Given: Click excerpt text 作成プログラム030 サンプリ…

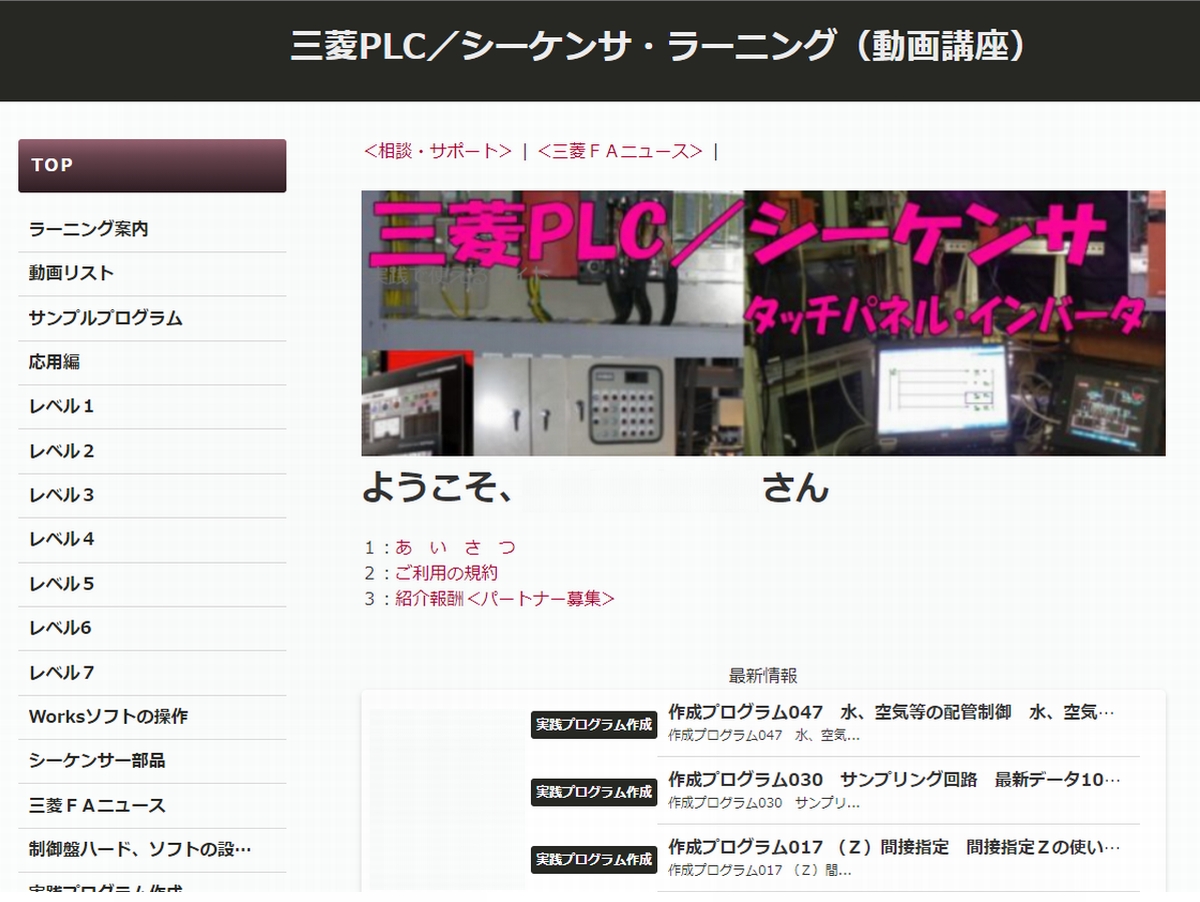Looking at the screenshot, I should [x=764, y=803].
